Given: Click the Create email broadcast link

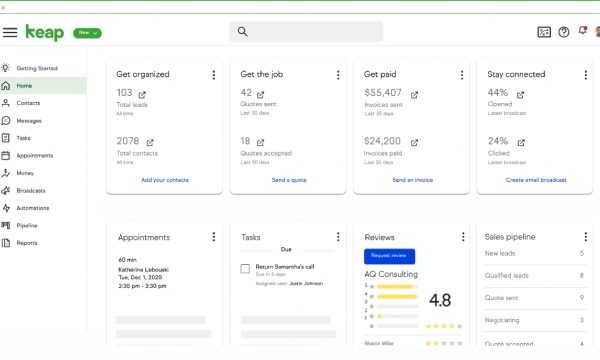Looking at the screenshot, I should pos(536,180).
